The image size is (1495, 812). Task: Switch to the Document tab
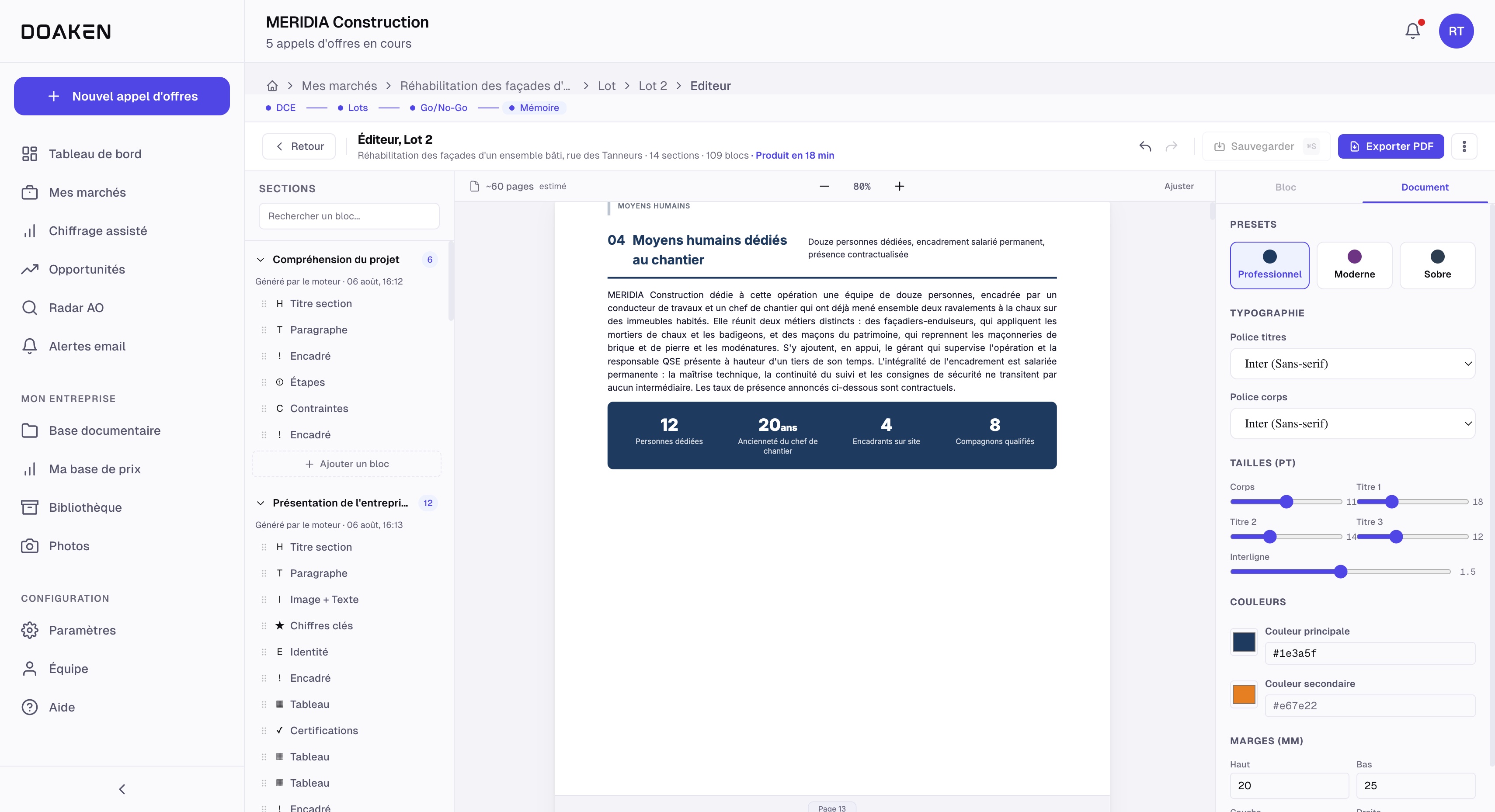tap(1425, 187)
